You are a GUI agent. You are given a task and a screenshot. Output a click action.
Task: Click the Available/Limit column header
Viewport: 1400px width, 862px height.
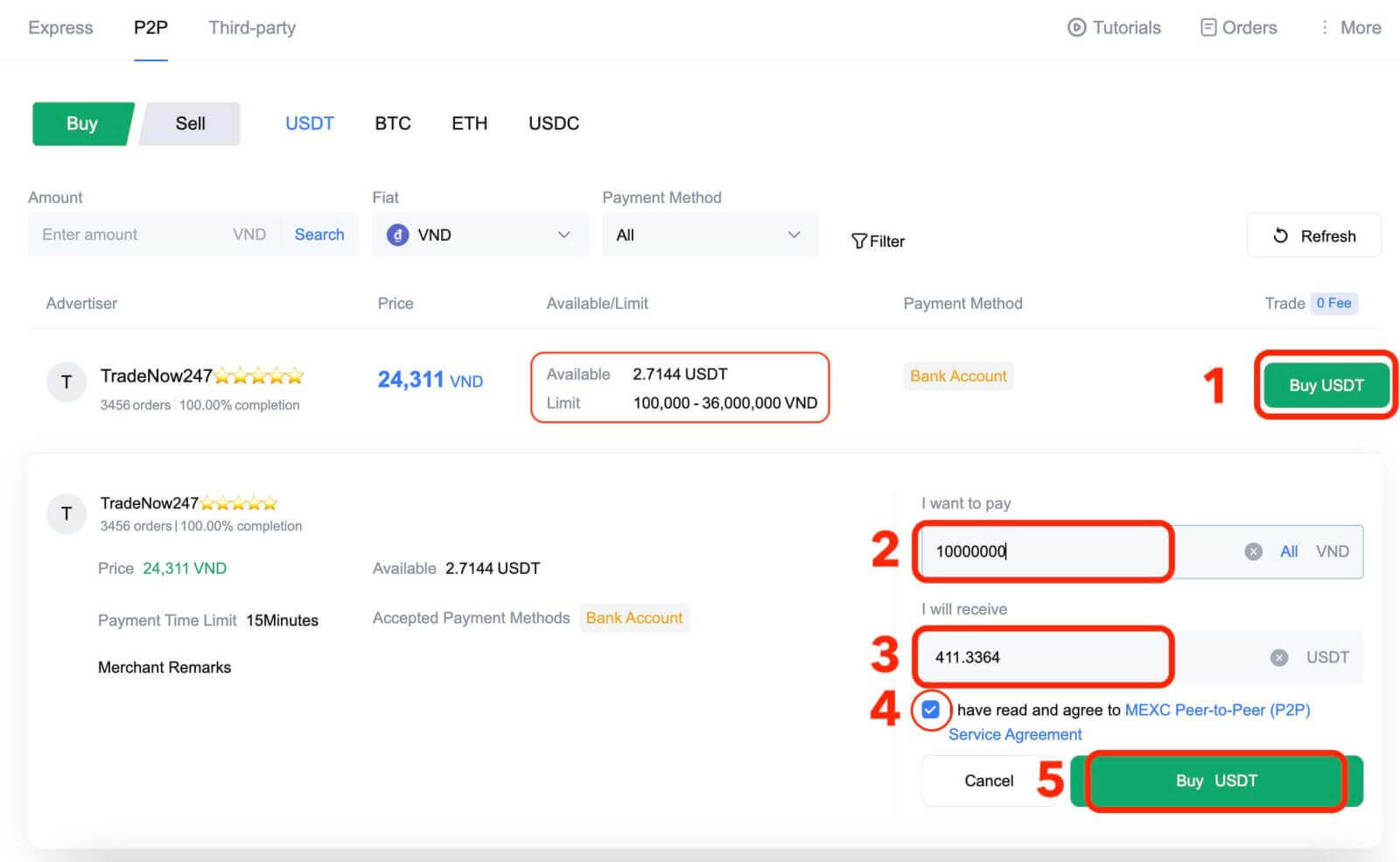point(598,303)
